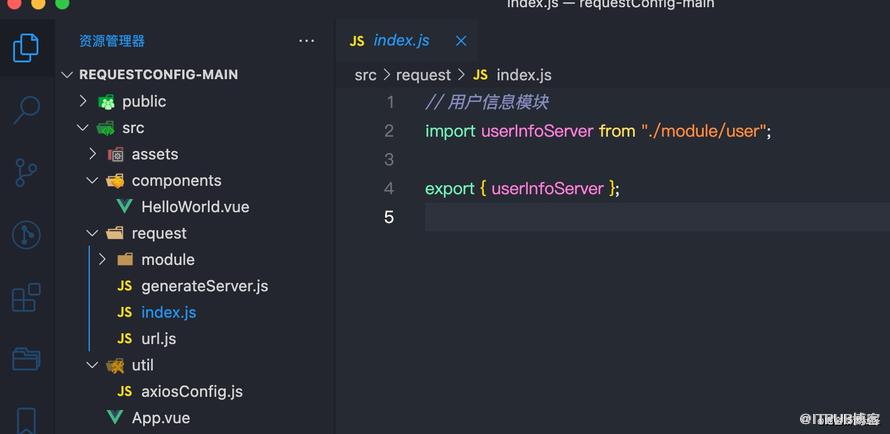890x434 pixels.
Task: Open generateServer.js in the explorer
Action: click(204, 286)
